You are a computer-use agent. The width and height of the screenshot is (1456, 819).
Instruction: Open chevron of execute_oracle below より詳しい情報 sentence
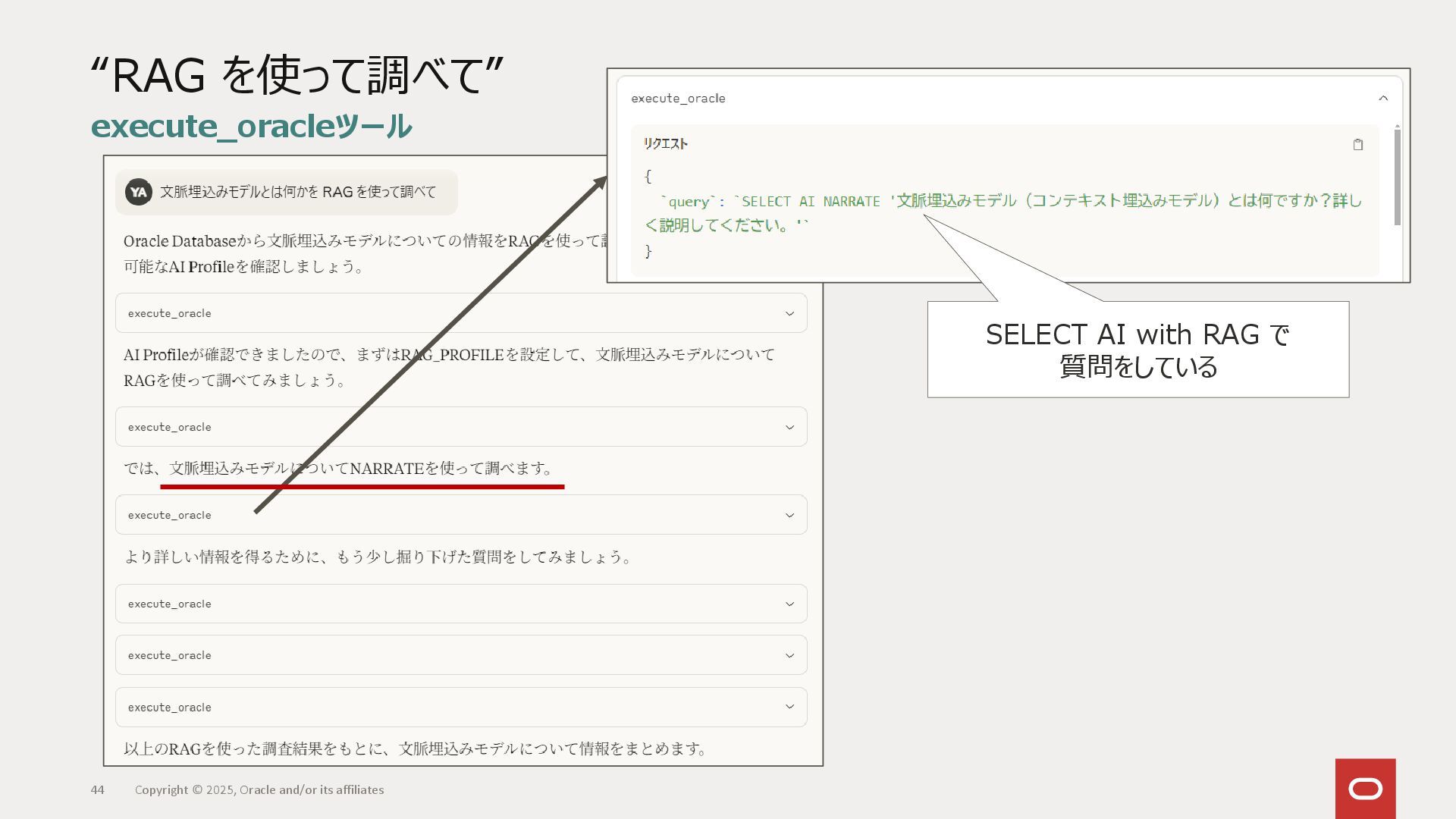point(789,604)
